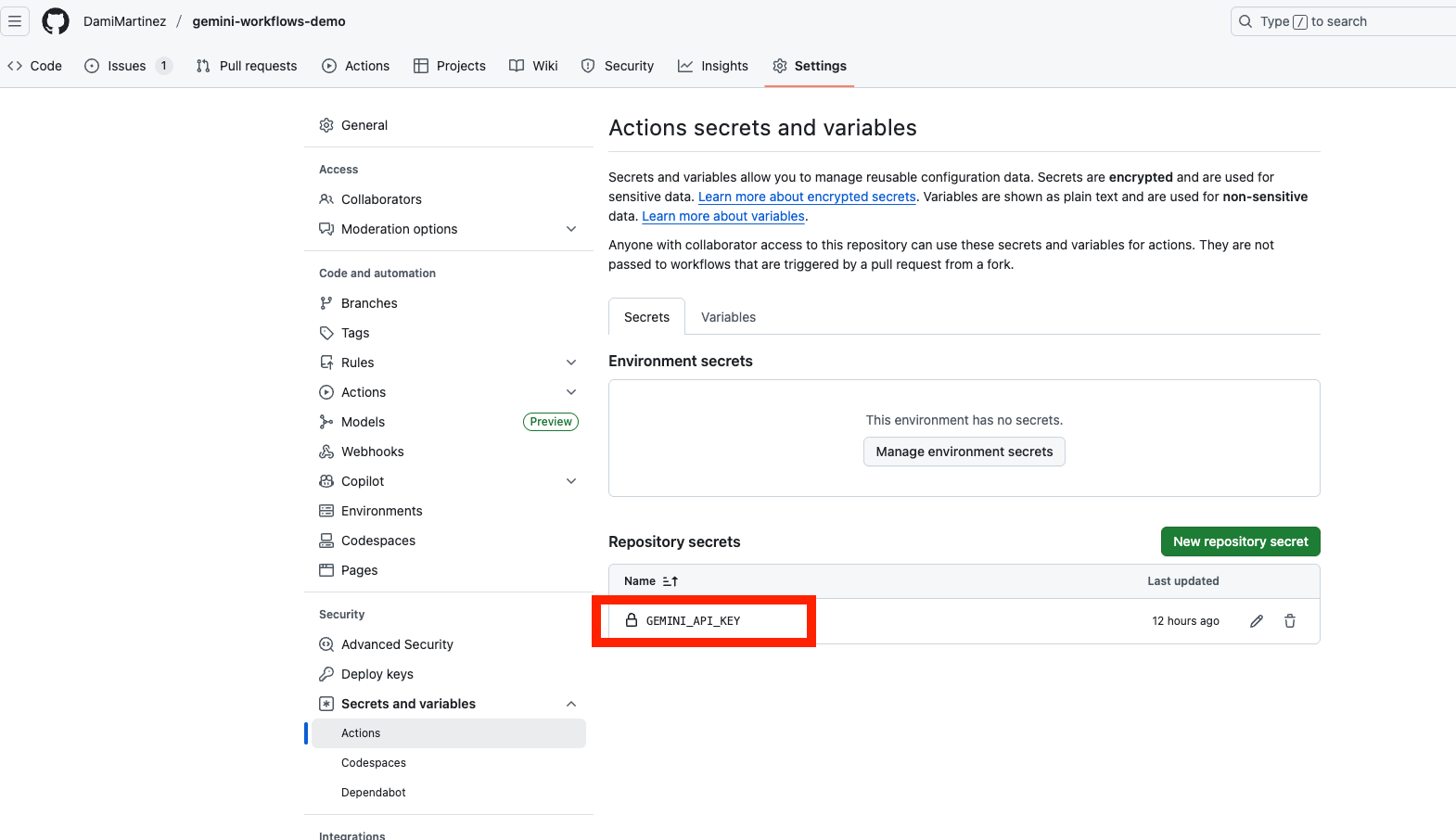
Task: Click the Rules icon in sidebar
Action: (326, 363)
